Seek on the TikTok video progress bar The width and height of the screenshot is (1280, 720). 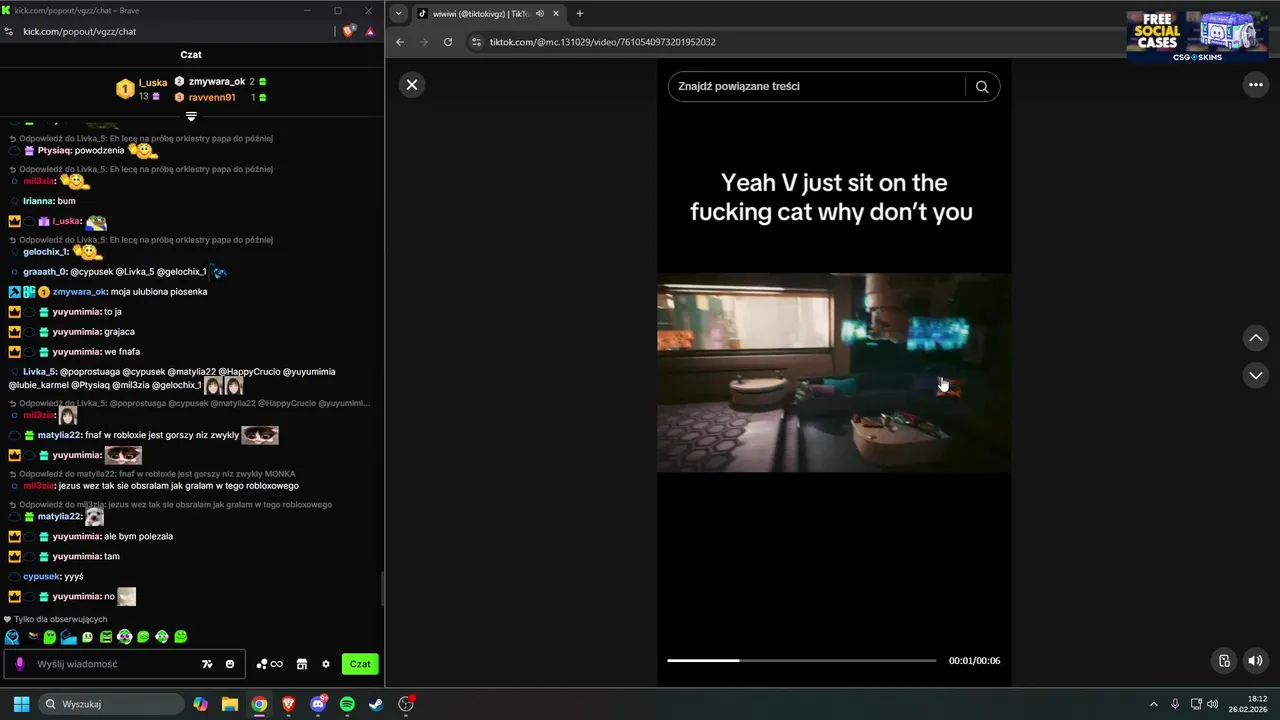point(802,660)
